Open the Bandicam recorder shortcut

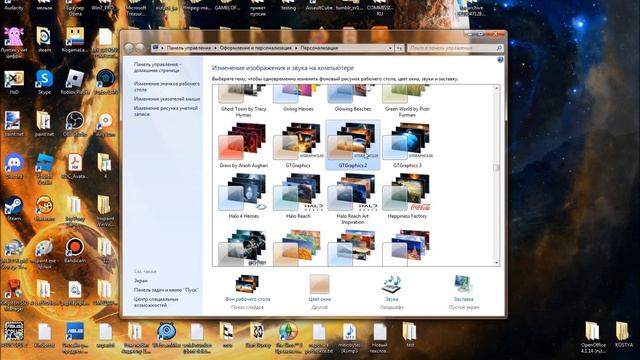point(74,250)
